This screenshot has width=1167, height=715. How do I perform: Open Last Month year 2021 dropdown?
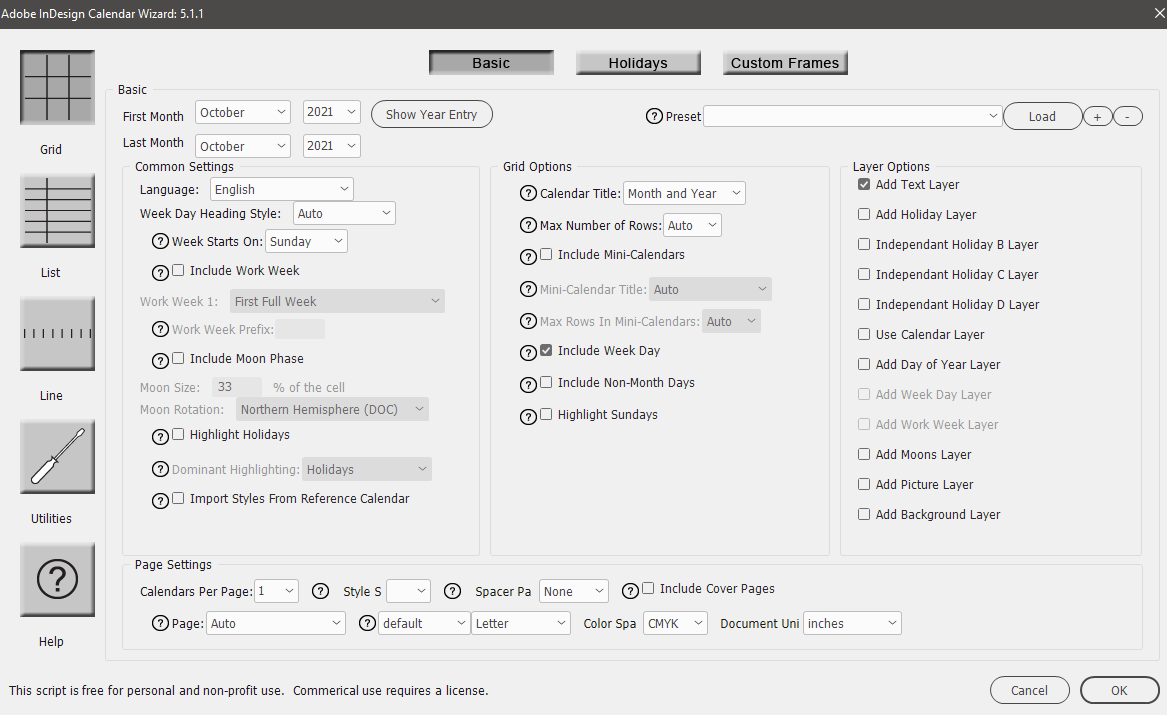coord(332,146)
